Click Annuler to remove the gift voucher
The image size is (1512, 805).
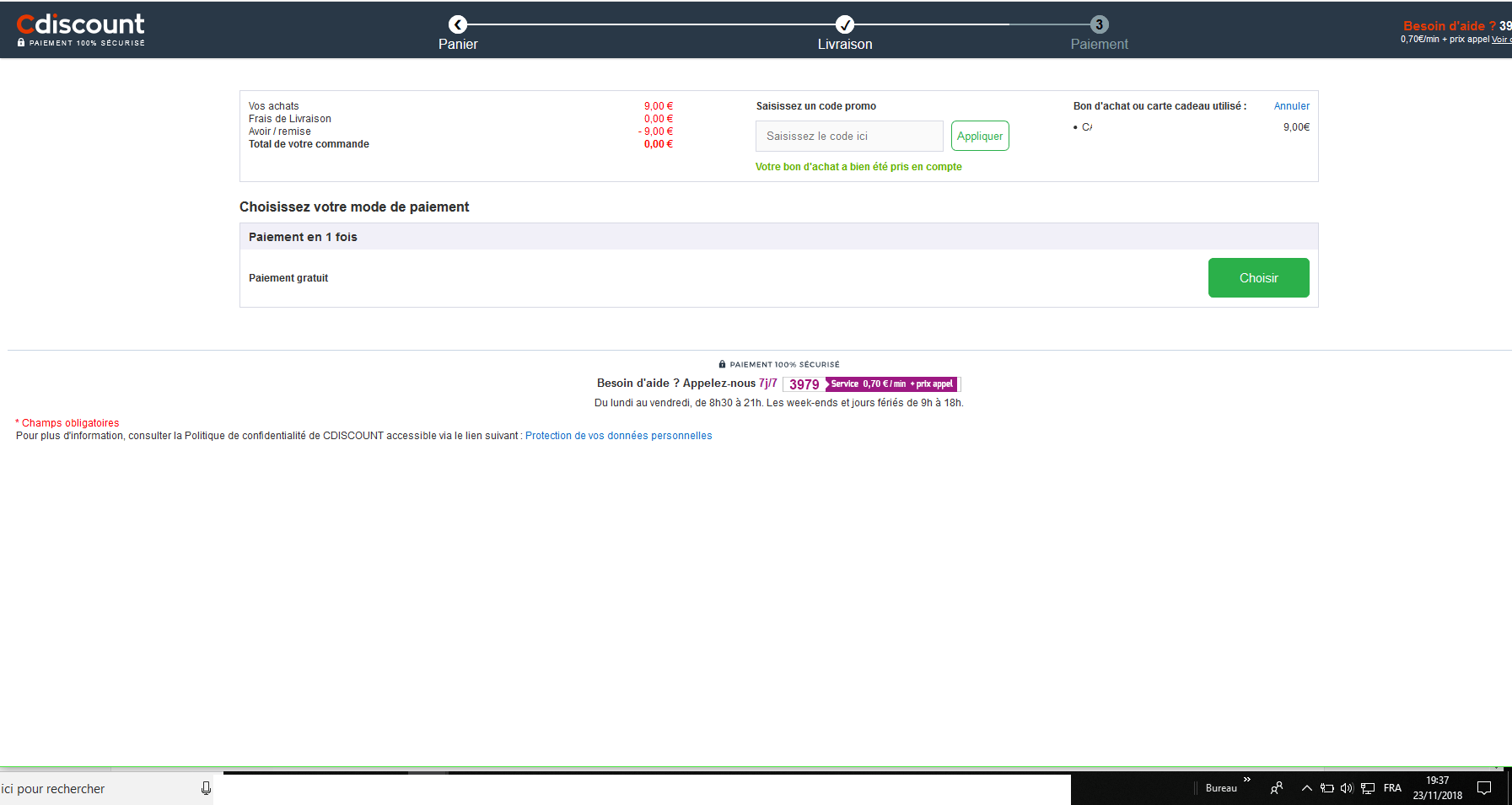click(1291, 106)
